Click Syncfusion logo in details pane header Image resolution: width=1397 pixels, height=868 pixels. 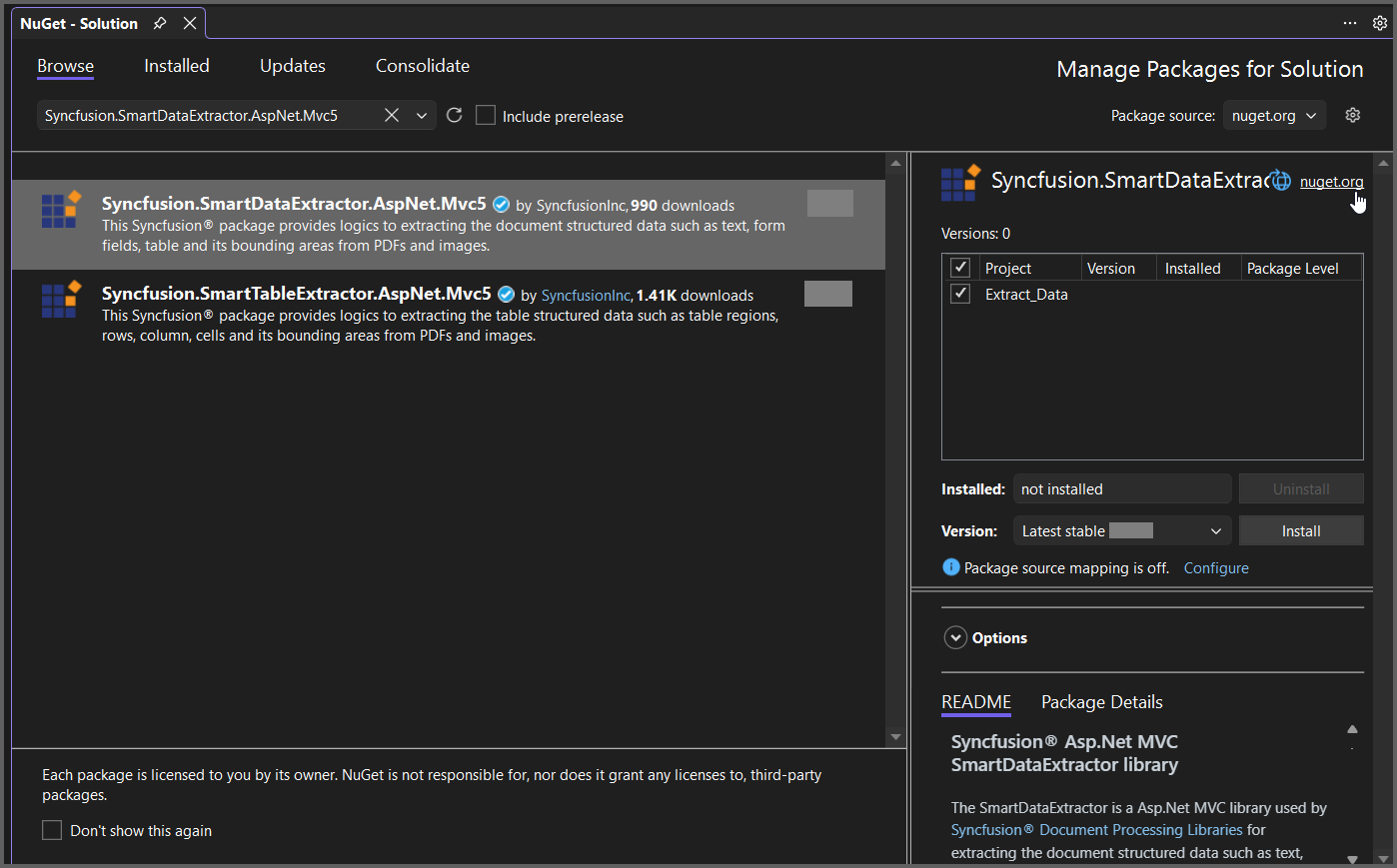tap(960, 183)
